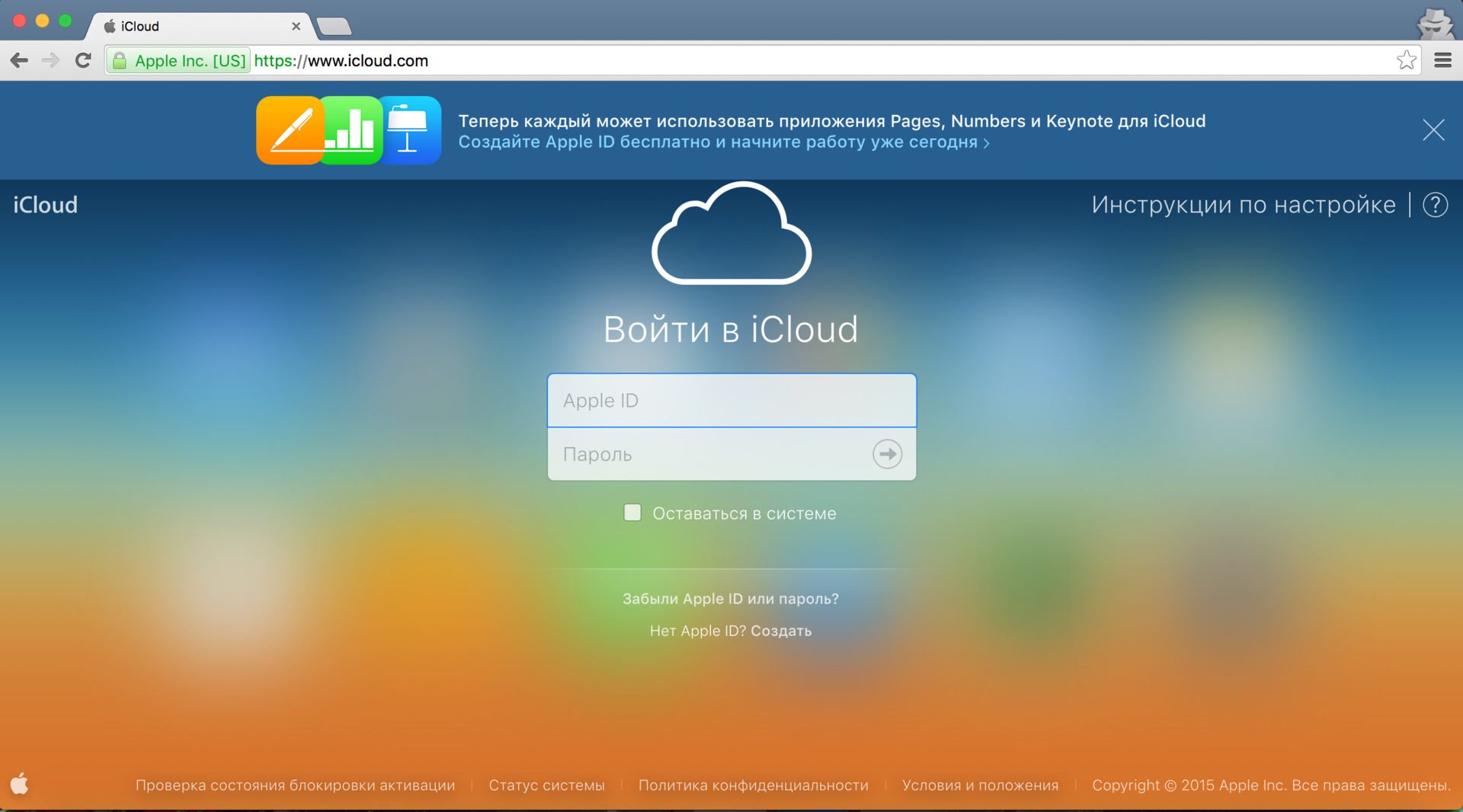Open "Статус системы" footer link
Viewport: 1463px width, 812px height.
pos(546,785)
